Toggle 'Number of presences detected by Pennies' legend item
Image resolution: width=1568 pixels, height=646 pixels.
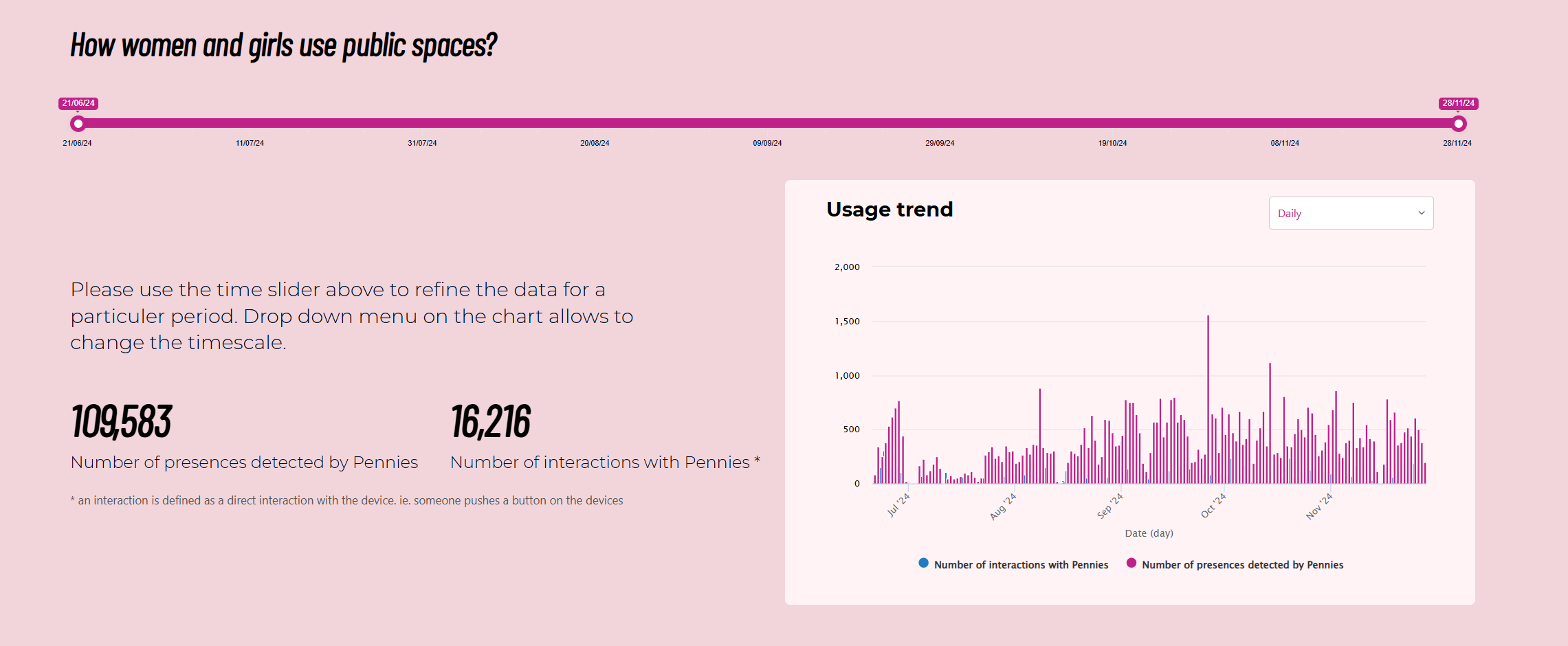tap(1235, 564)
